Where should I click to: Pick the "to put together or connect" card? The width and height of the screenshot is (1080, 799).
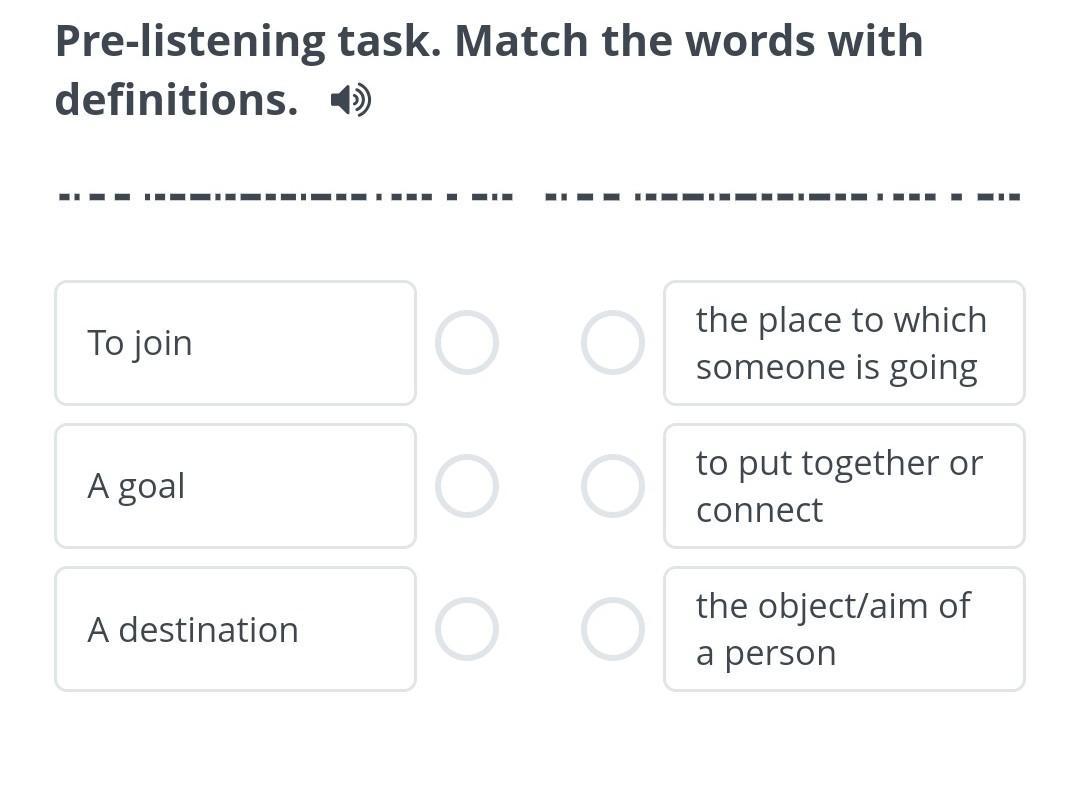[844, 486]
